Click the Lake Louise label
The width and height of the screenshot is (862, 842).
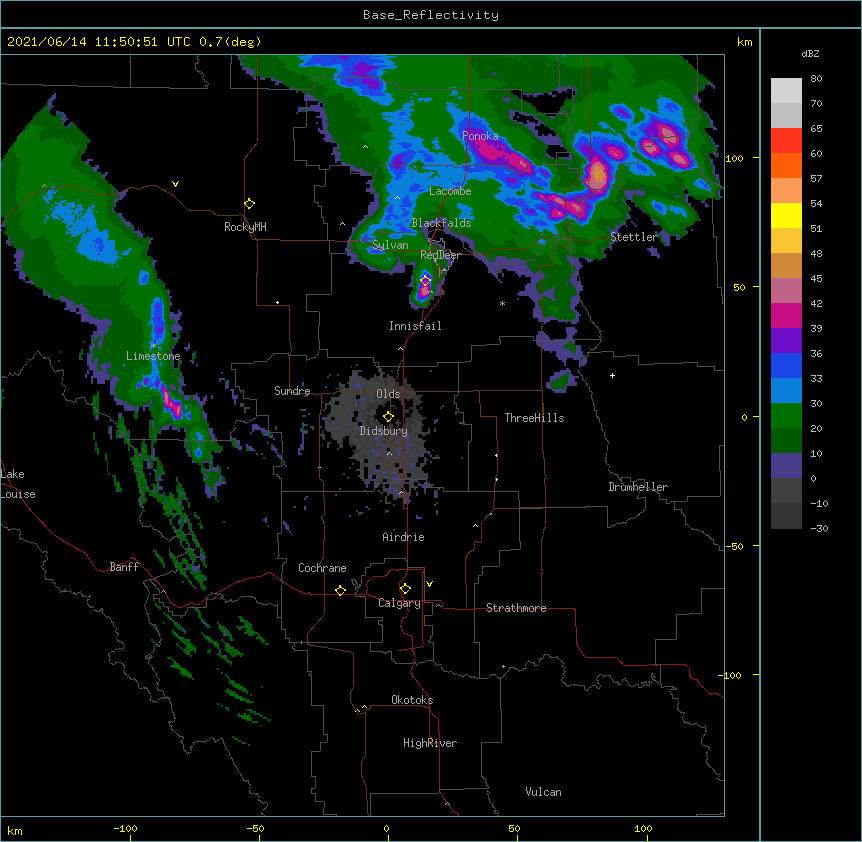pos(18,484)
